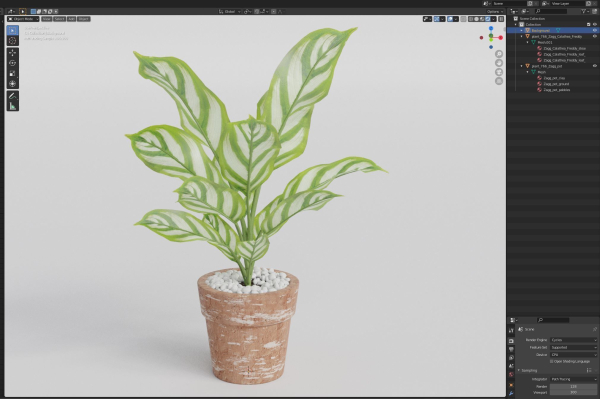Open the Integrator Path Tracing dropdown

click(573, 379)
